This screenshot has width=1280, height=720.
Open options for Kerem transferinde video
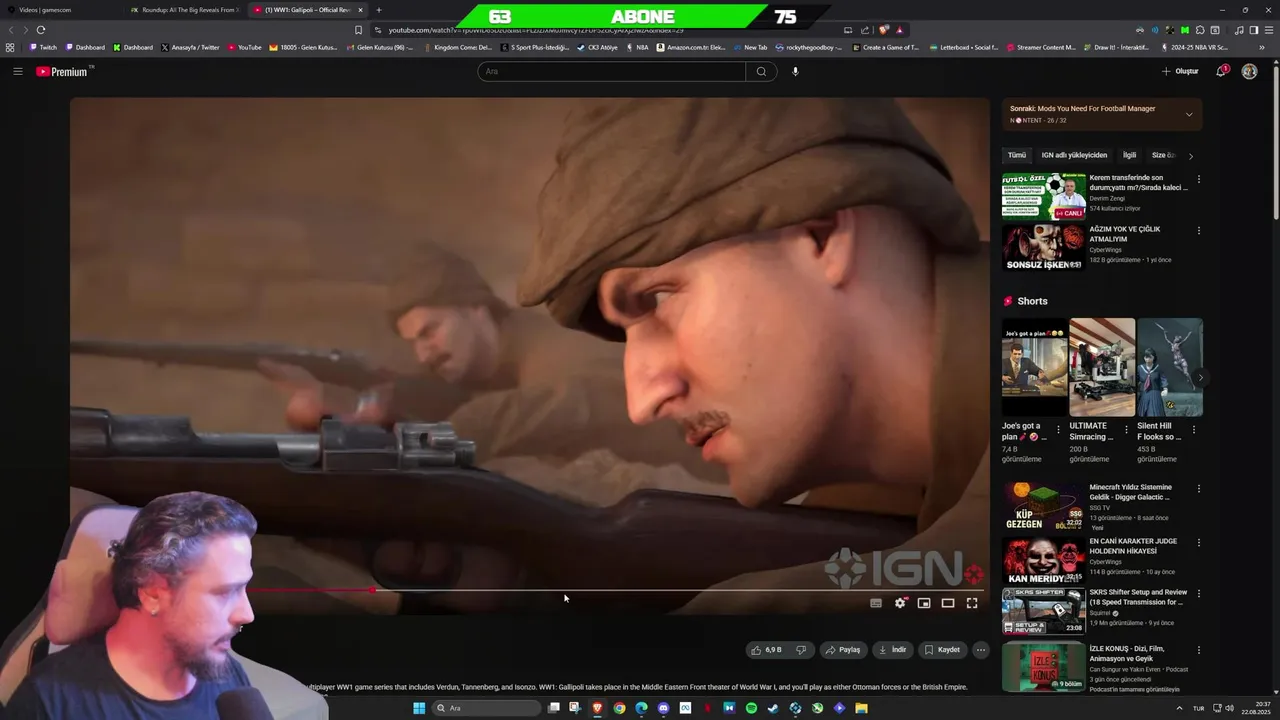1199,180
